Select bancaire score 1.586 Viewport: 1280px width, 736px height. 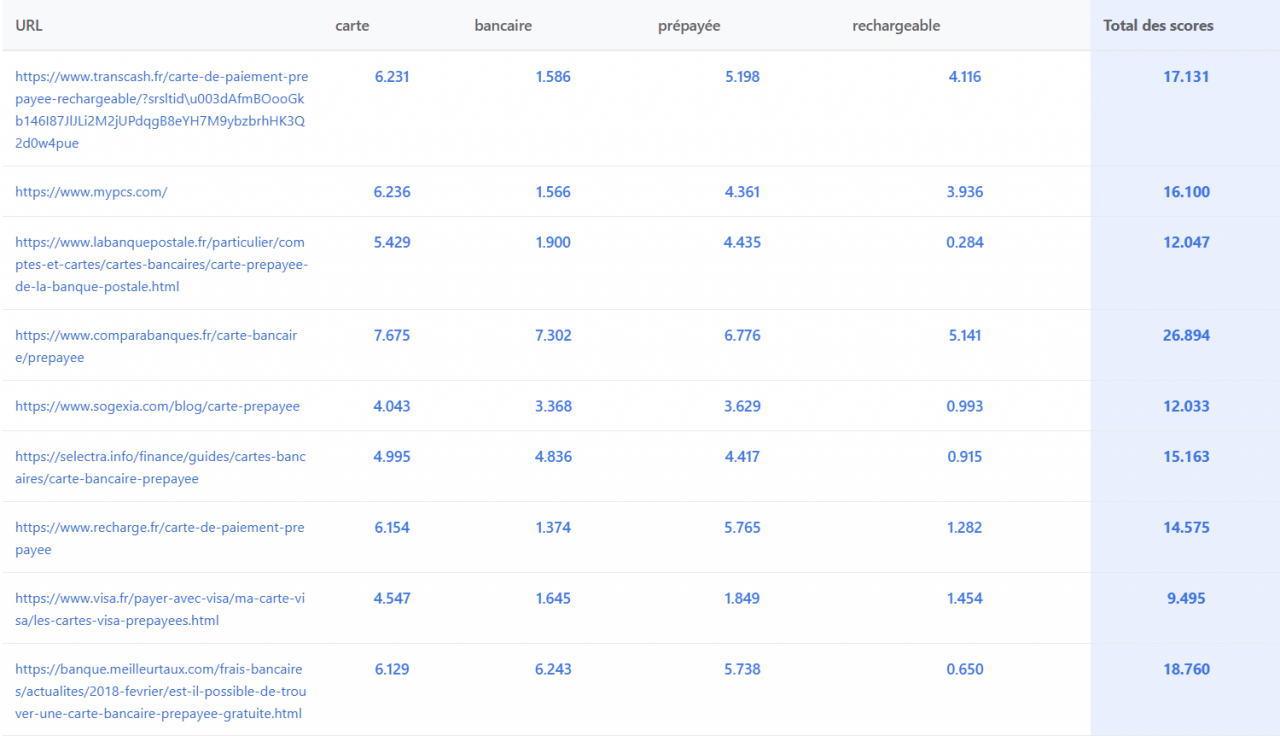click(553, 76)
